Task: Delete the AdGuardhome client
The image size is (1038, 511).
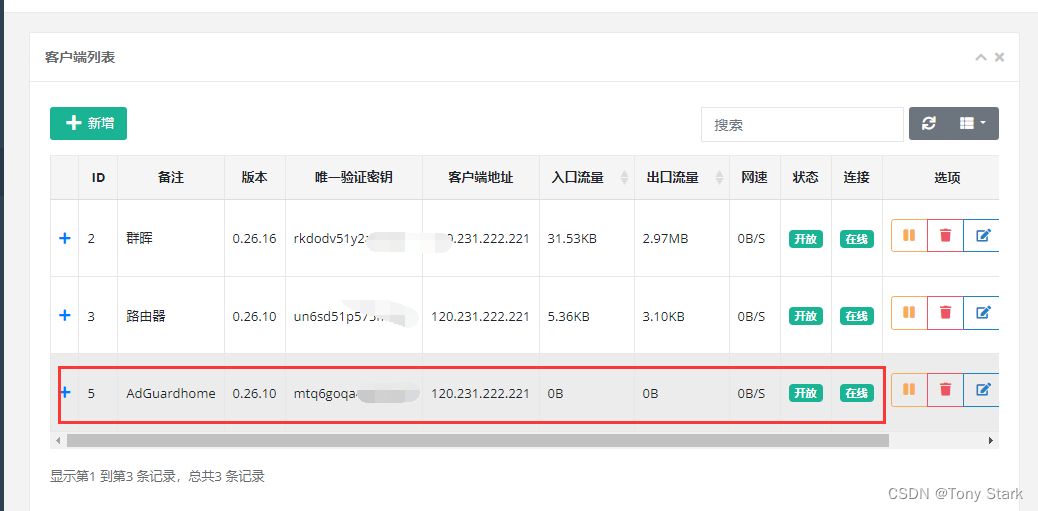Action: [945, 390]
